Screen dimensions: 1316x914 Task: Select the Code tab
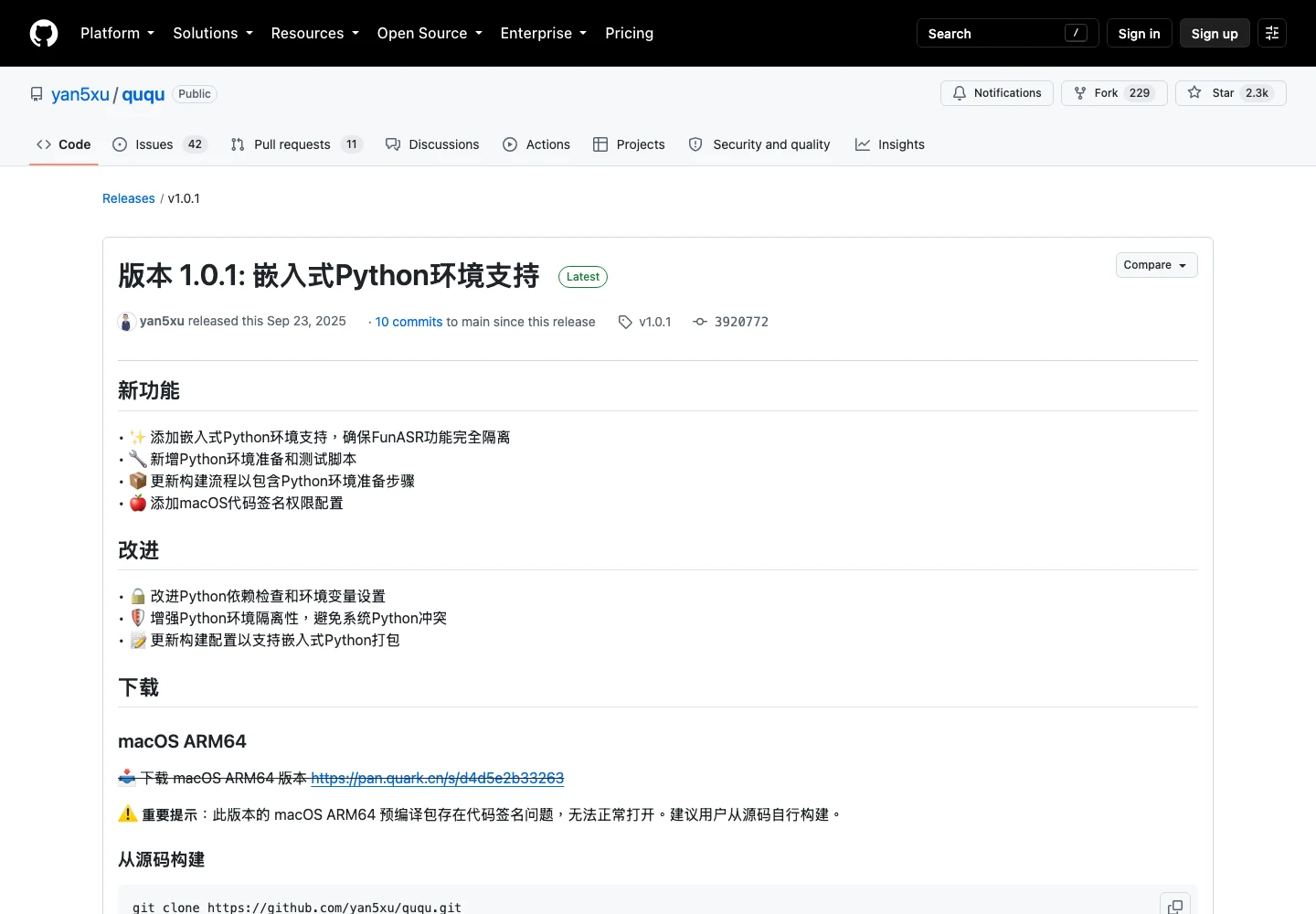click(x=64, y=144)
